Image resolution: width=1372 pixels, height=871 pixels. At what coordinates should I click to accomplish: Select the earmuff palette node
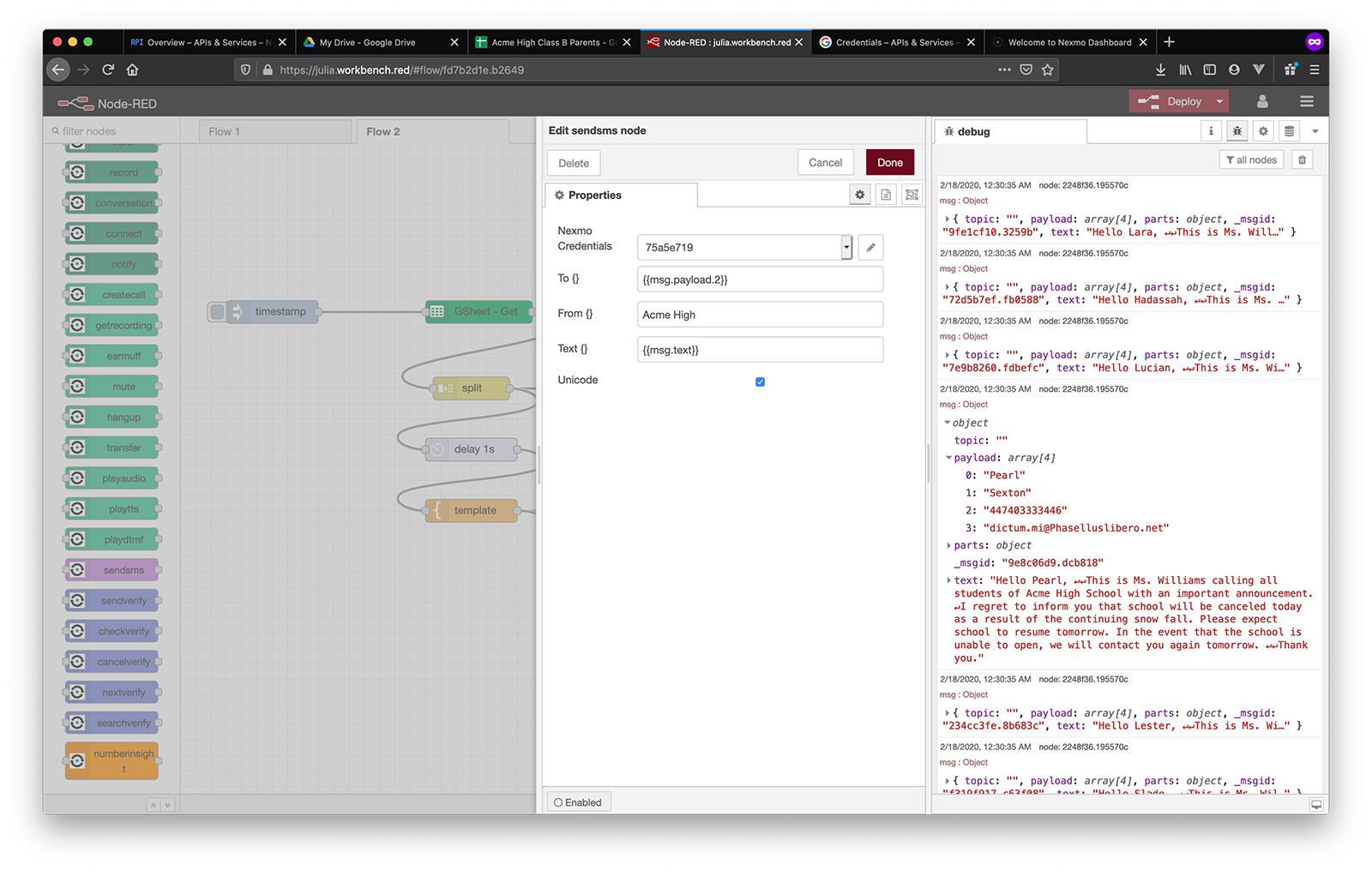coord(112,356)
